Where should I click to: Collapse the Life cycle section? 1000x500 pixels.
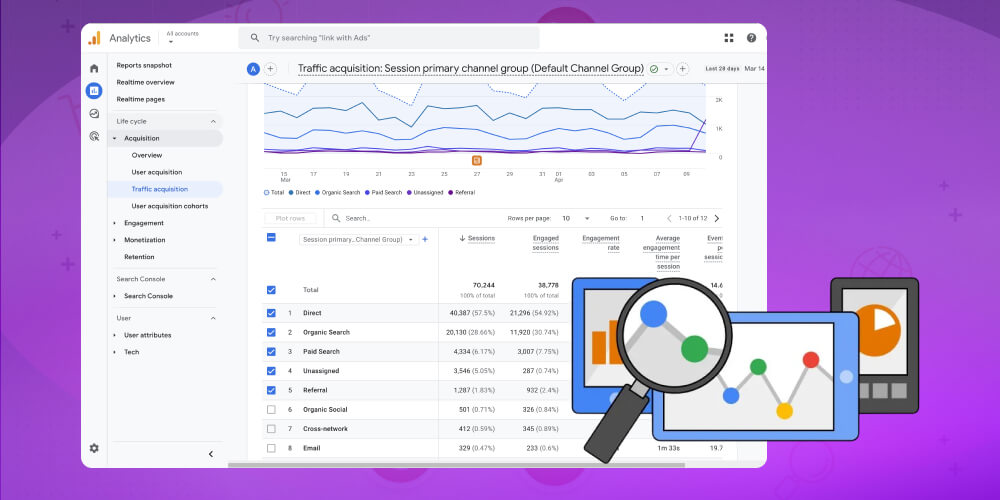[213, 121]
